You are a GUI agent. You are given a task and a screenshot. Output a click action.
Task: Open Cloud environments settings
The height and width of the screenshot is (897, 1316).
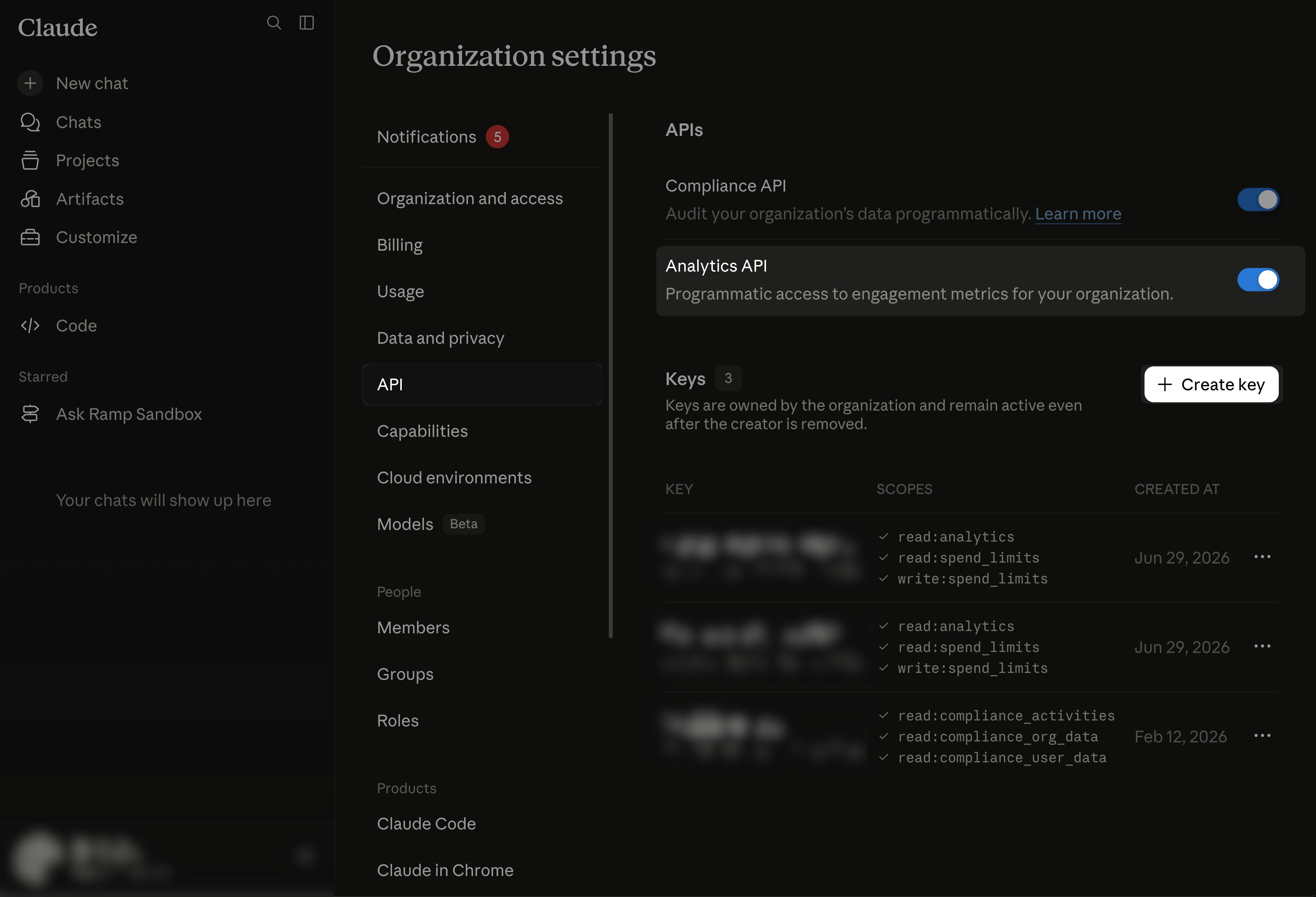coord(483,478)
